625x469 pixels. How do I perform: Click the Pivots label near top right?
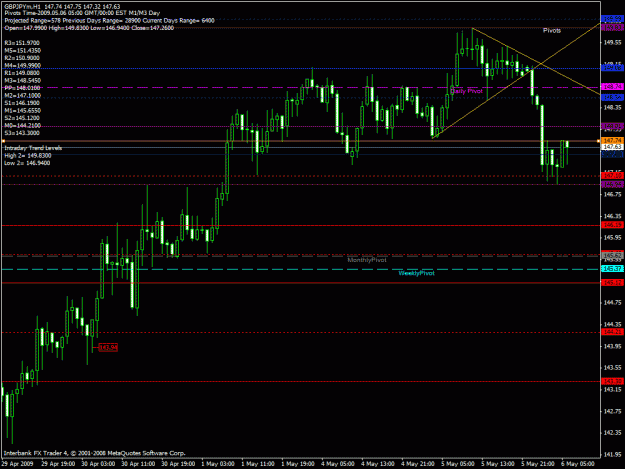552,31
